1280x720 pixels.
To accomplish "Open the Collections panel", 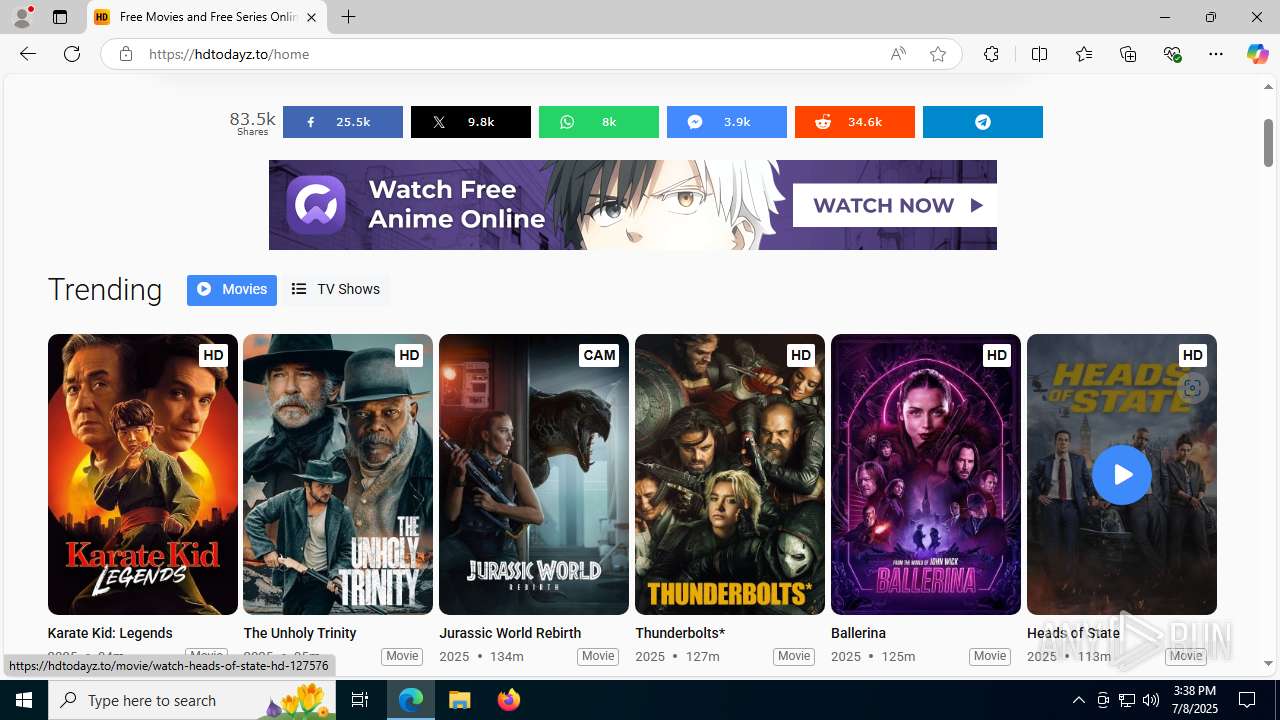I will tap(1128, 54).
